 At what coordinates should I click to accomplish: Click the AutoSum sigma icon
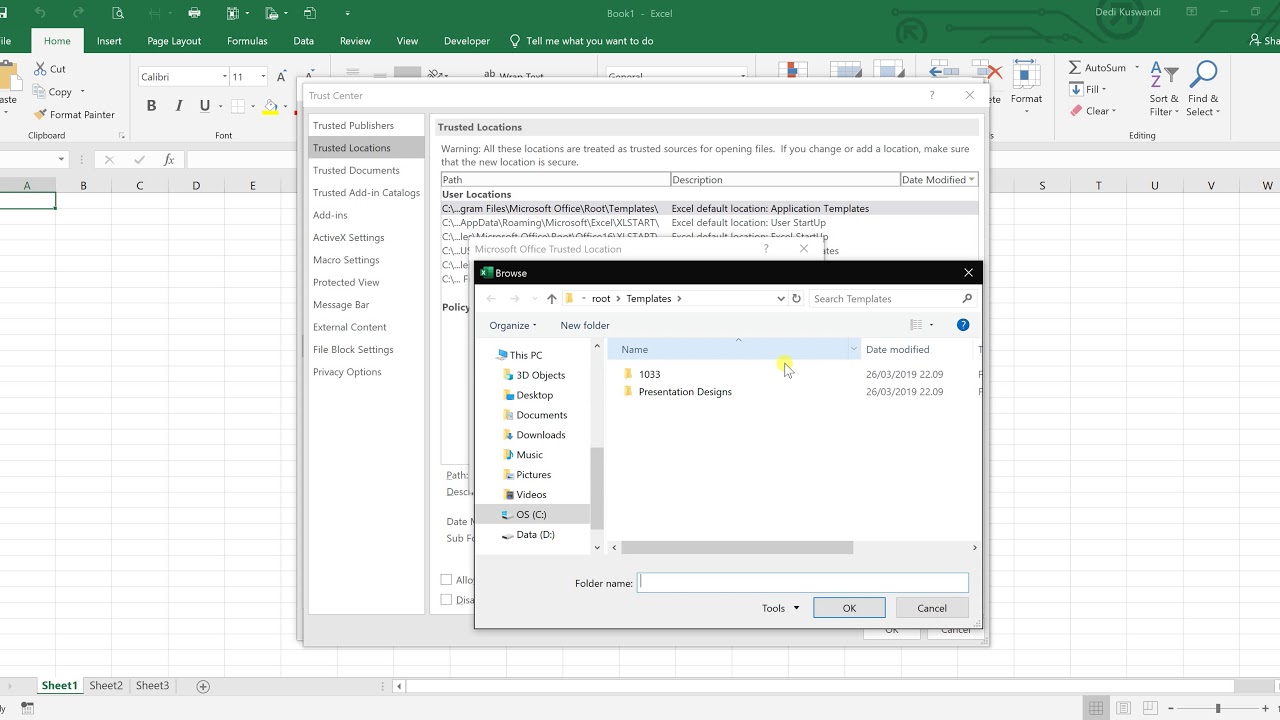1075,68
